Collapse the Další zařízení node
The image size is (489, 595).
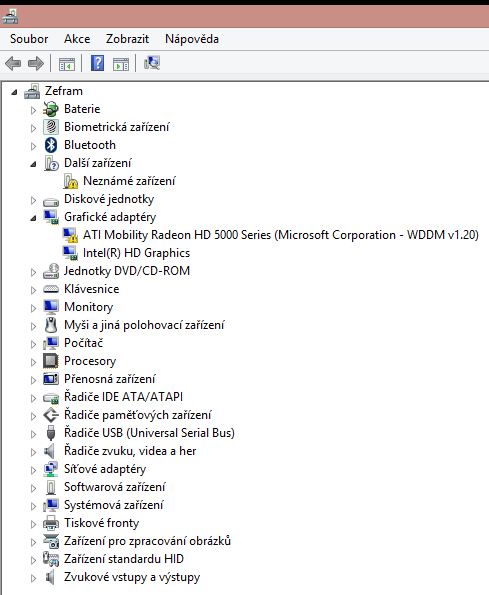coord(33,164)
